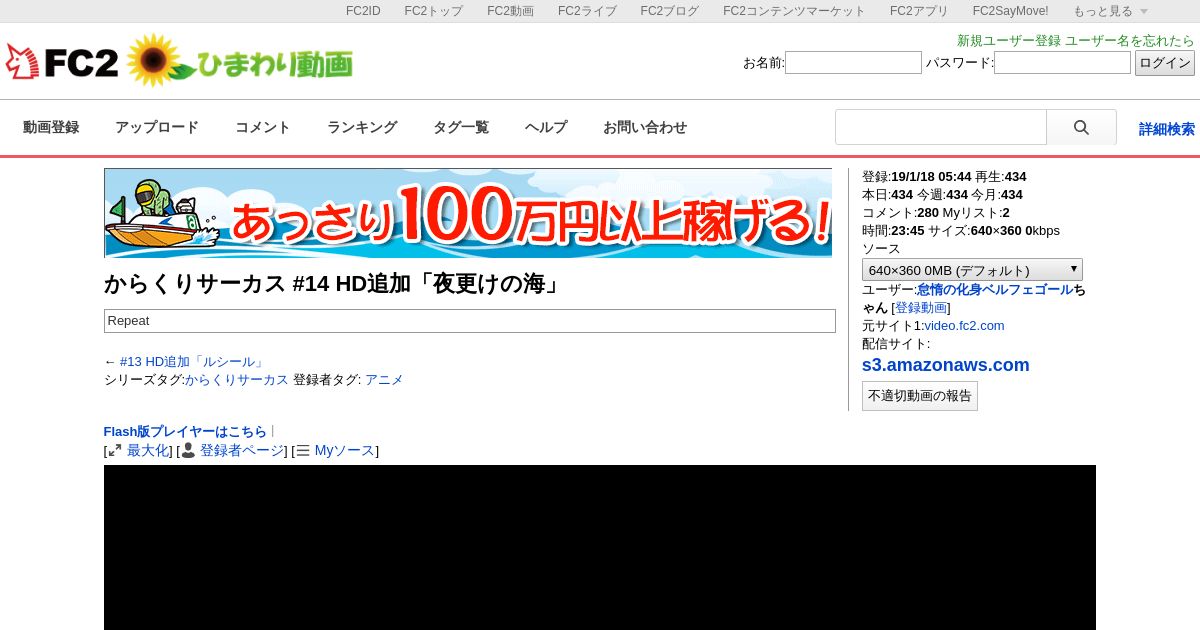Open ヘルプ menu item
This screenshot has height=630, width=1200.
[x=546, y=127]
